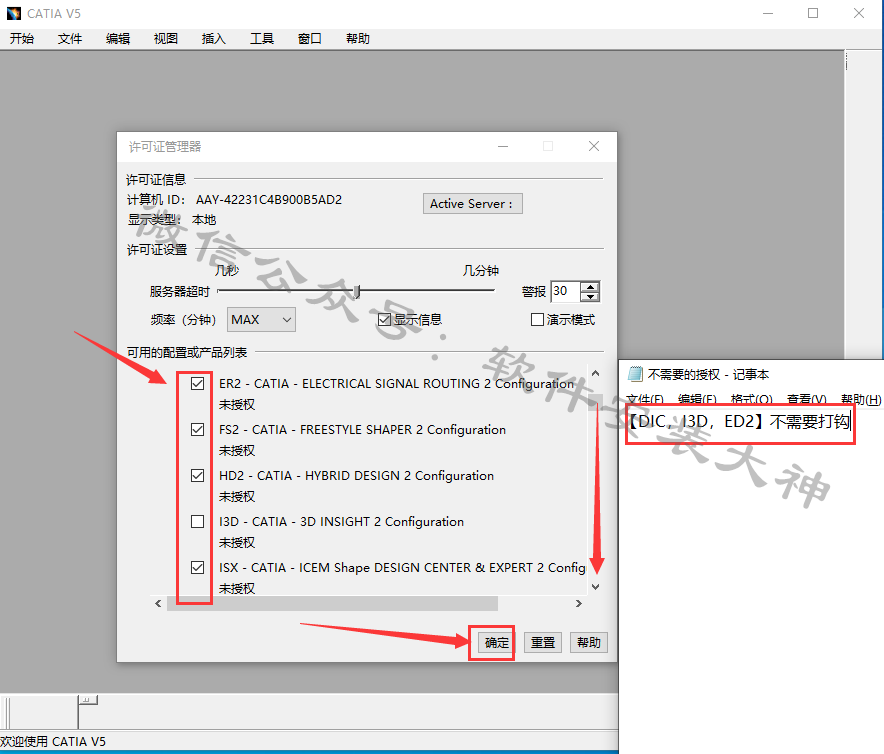
Task: Toggle the FS2 Freestyle Shaper checkbox
Action: click(x=197, y=430)
